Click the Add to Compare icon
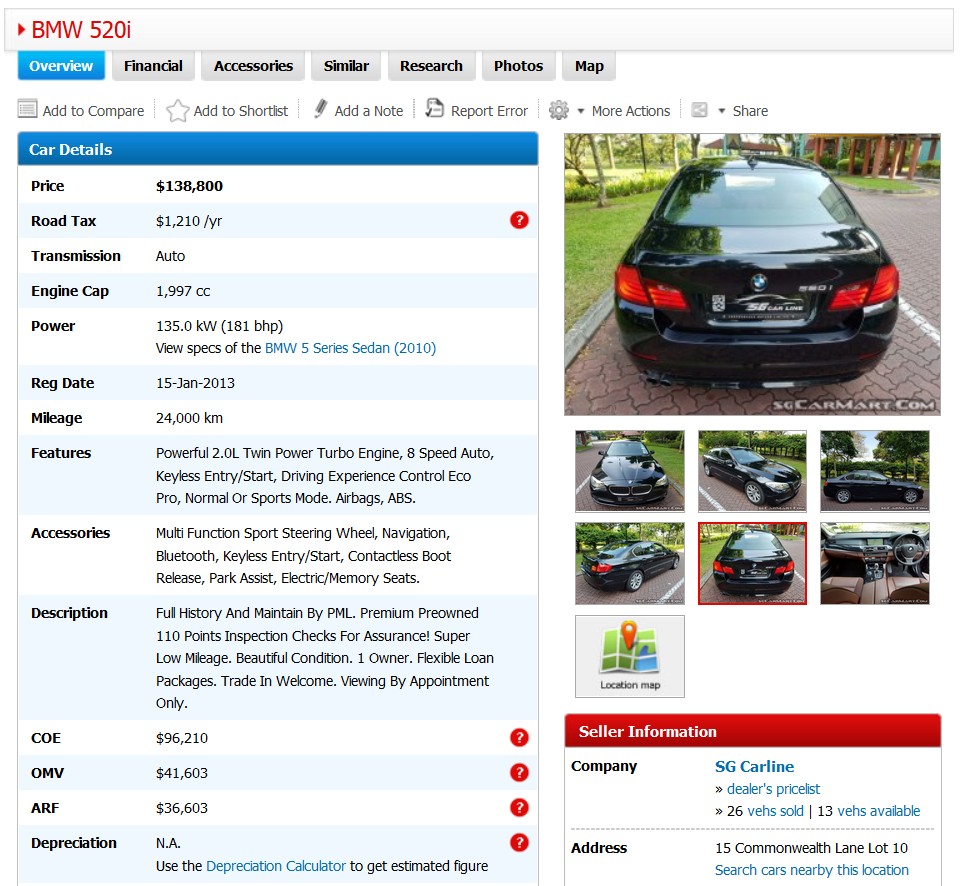 click(x=28, y=110)
